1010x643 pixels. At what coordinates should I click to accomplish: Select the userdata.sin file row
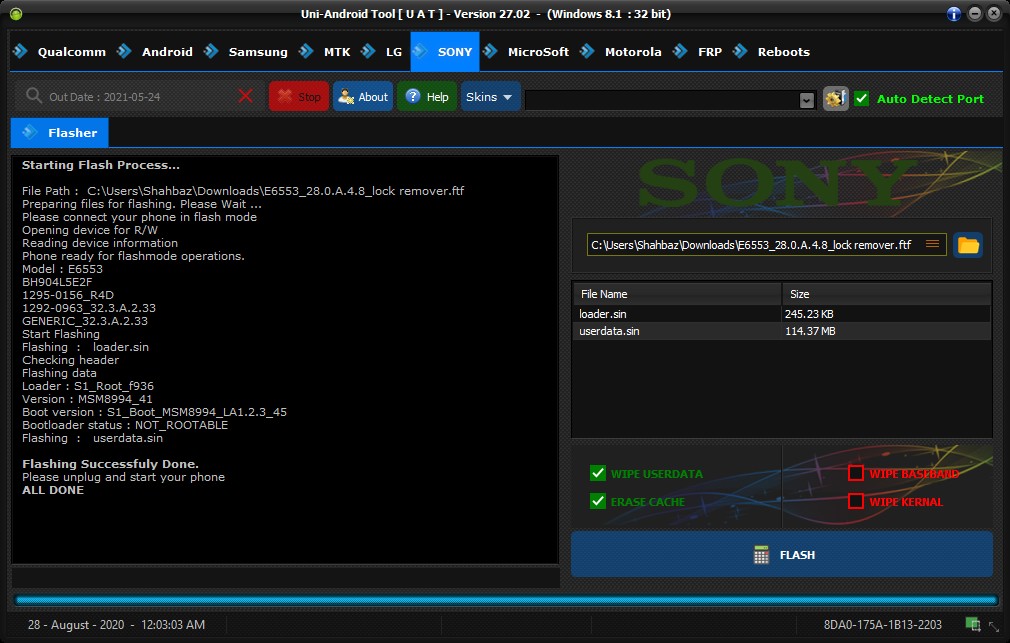(782, 331)
